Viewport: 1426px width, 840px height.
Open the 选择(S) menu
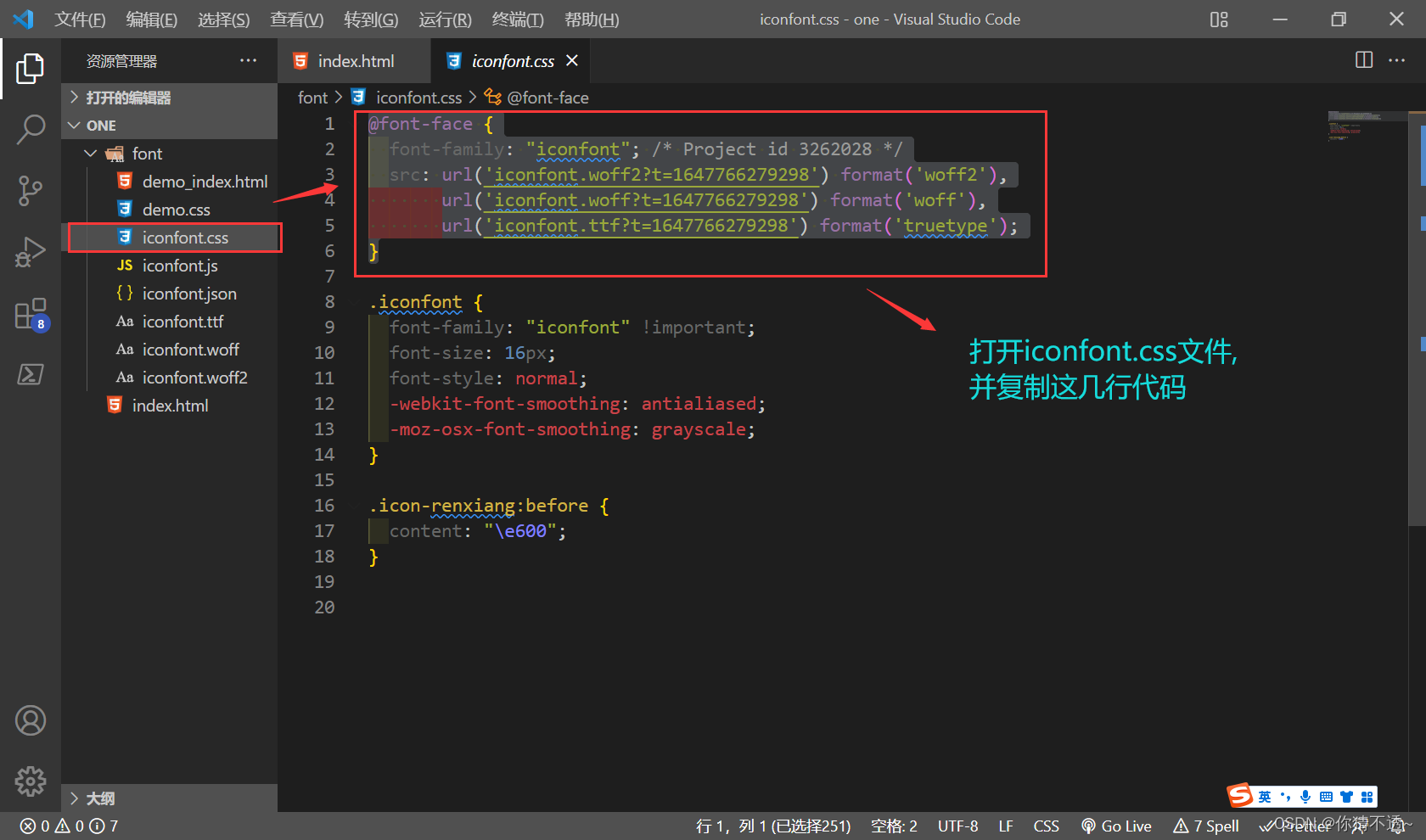[x=224, y=20]
